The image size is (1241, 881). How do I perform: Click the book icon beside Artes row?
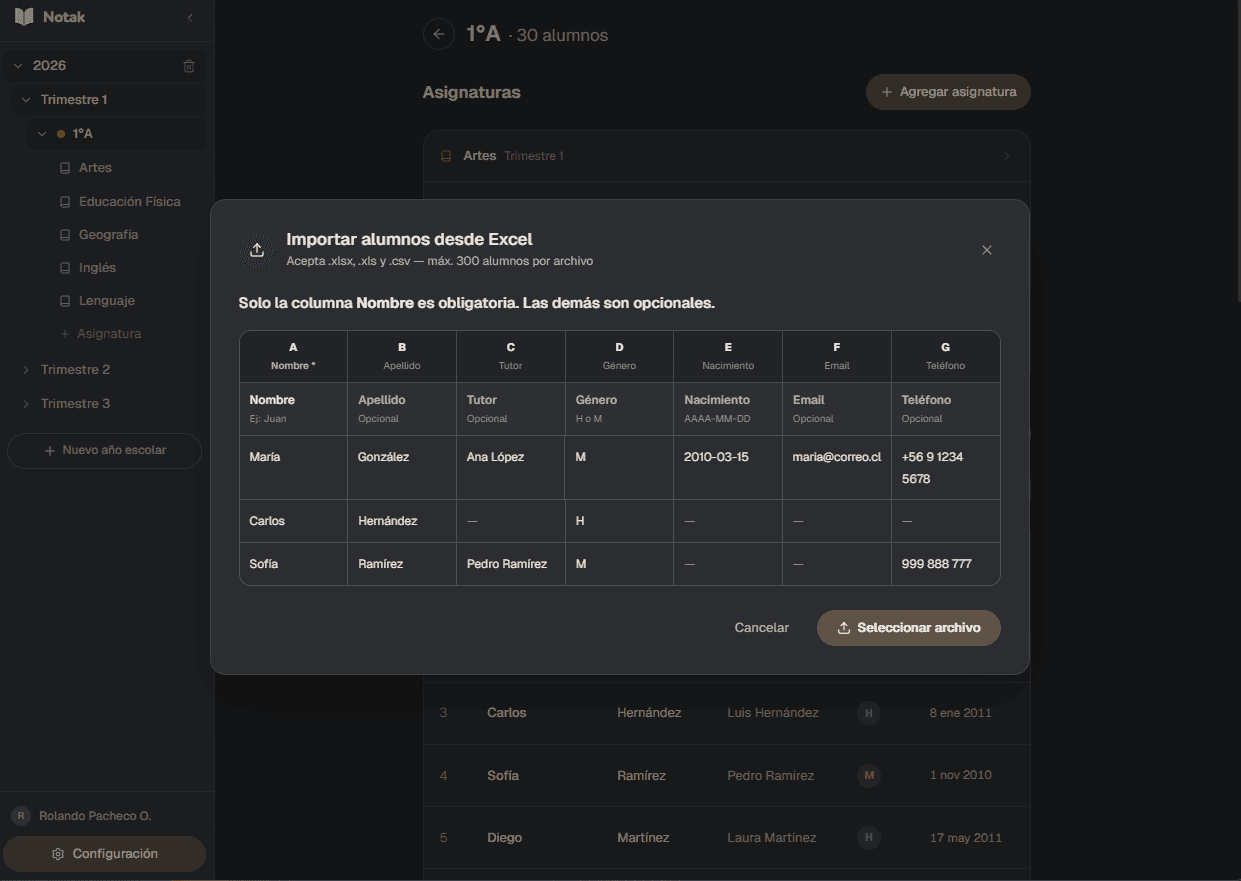446,156
